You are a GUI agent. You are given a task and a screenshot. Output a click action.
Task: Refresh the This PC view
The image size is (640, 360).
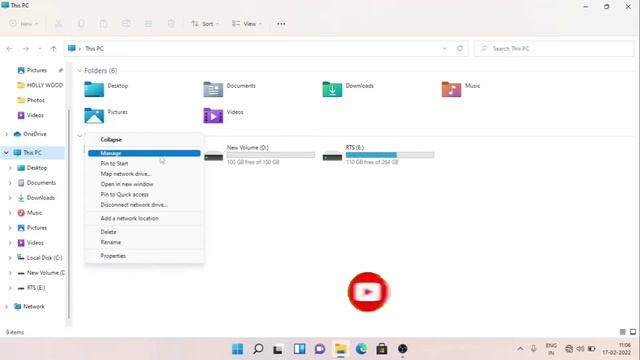coord(460,48)
